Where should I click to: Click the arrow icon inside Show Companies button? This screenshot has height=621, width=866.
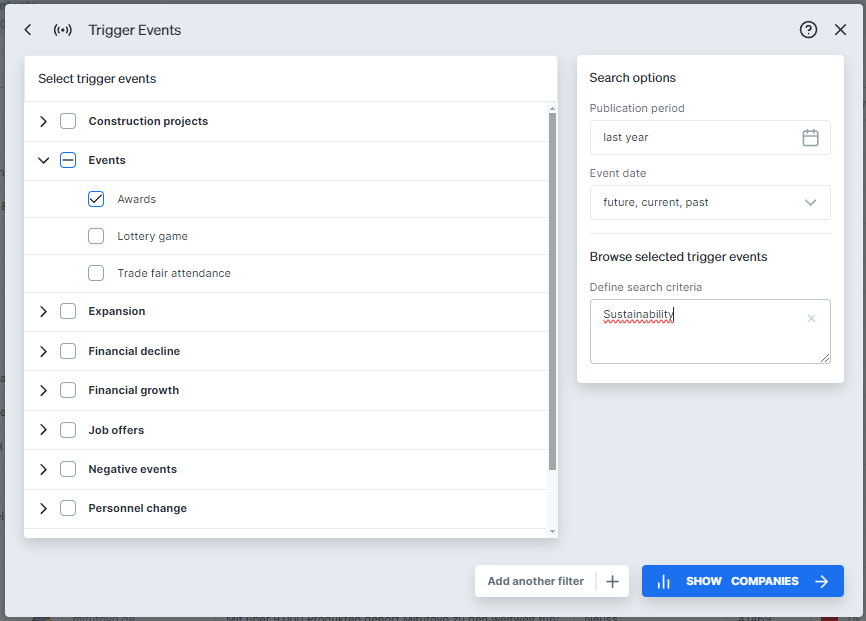[822, 581]
